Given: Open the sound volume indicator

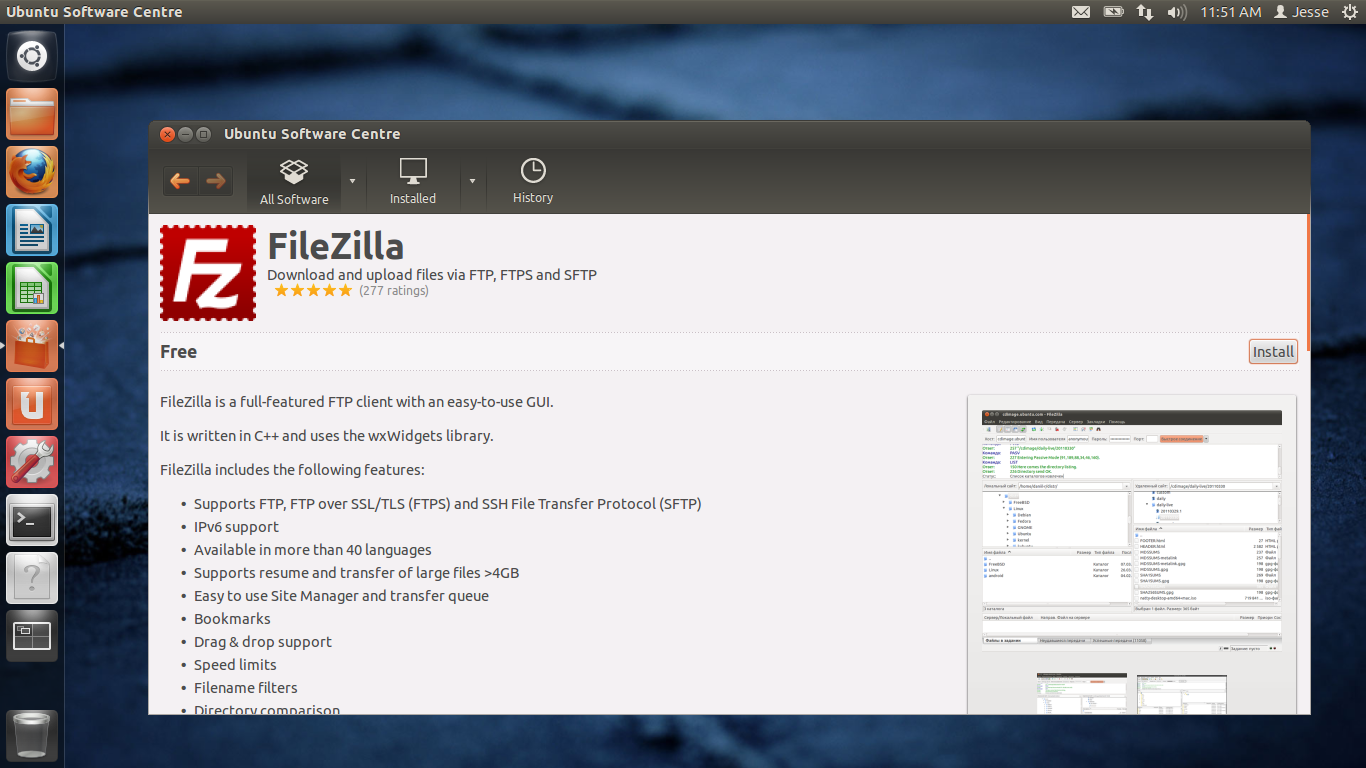Looking at the screenshot, I should tap(1177, 12).
